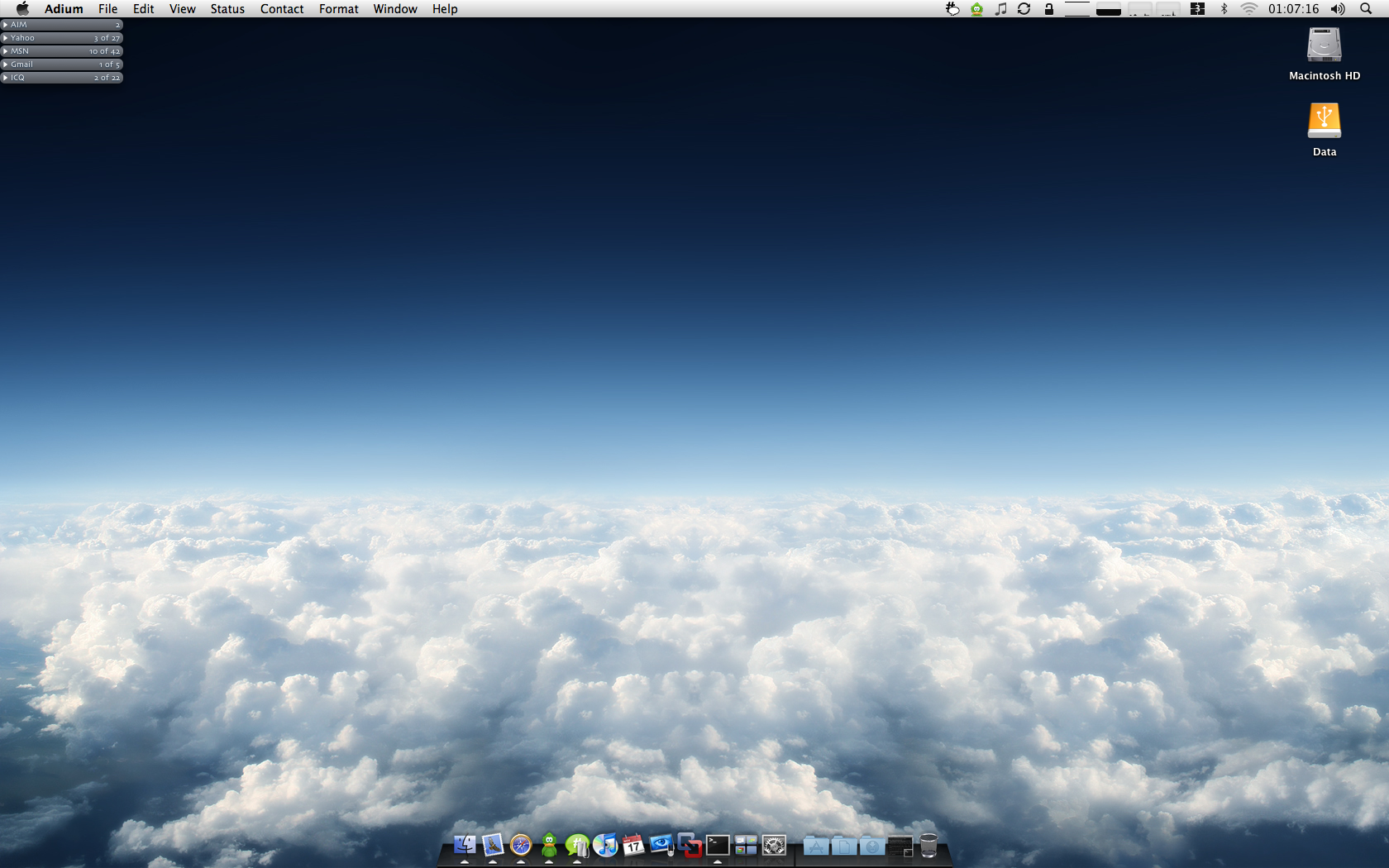
Task: Open the Status menu
Action: point(227,9)
